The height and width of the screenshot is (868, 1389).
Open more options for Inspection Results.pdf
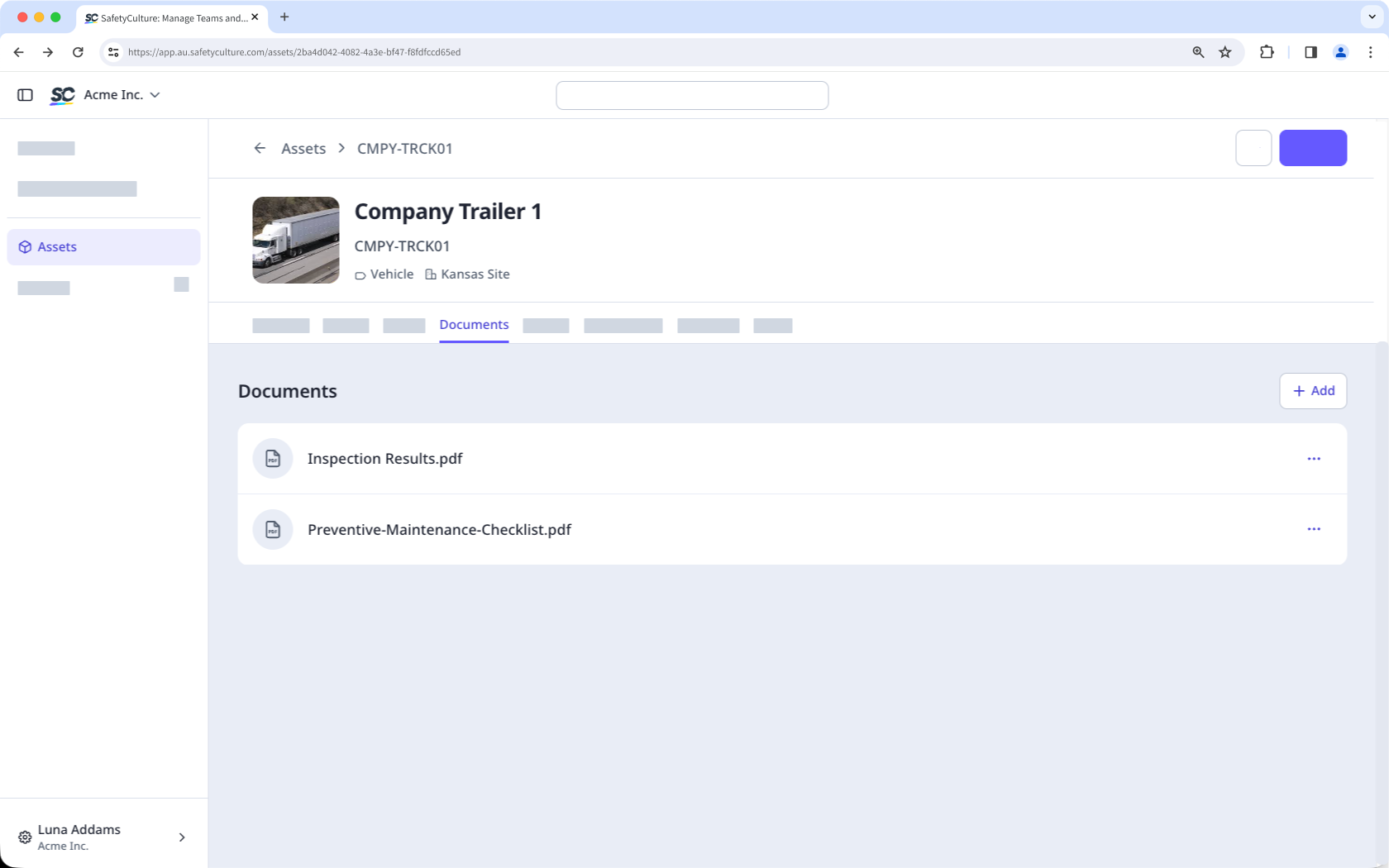[x=1314, y=459]
